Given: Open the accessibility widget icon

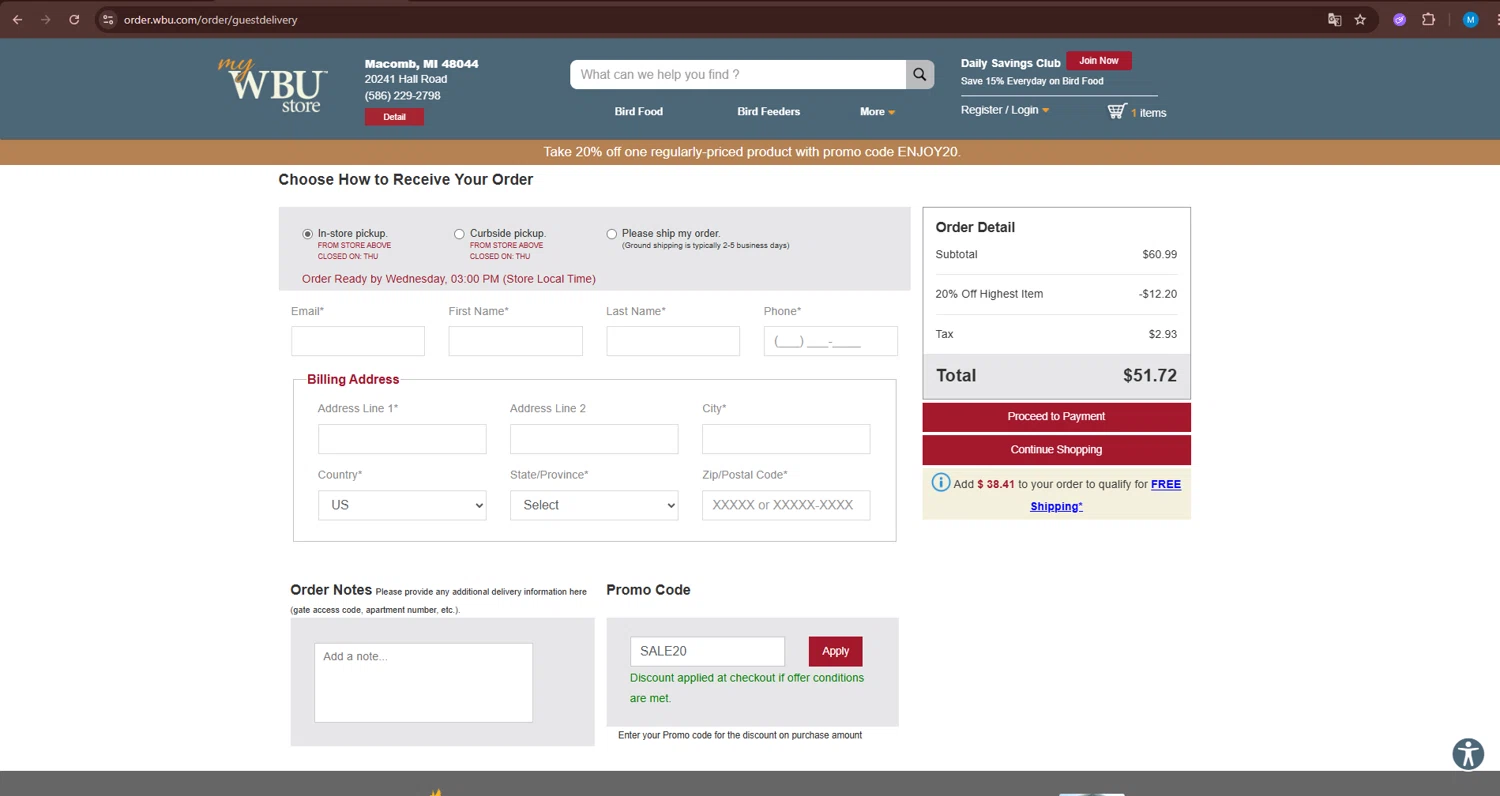Looking at the screenshot, I should click(x=1468, y=753).
